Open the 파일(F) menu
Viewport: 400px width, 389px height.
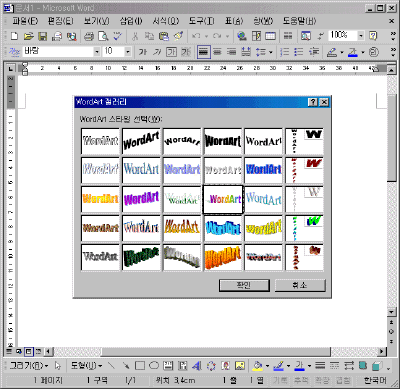click(25, 21)
